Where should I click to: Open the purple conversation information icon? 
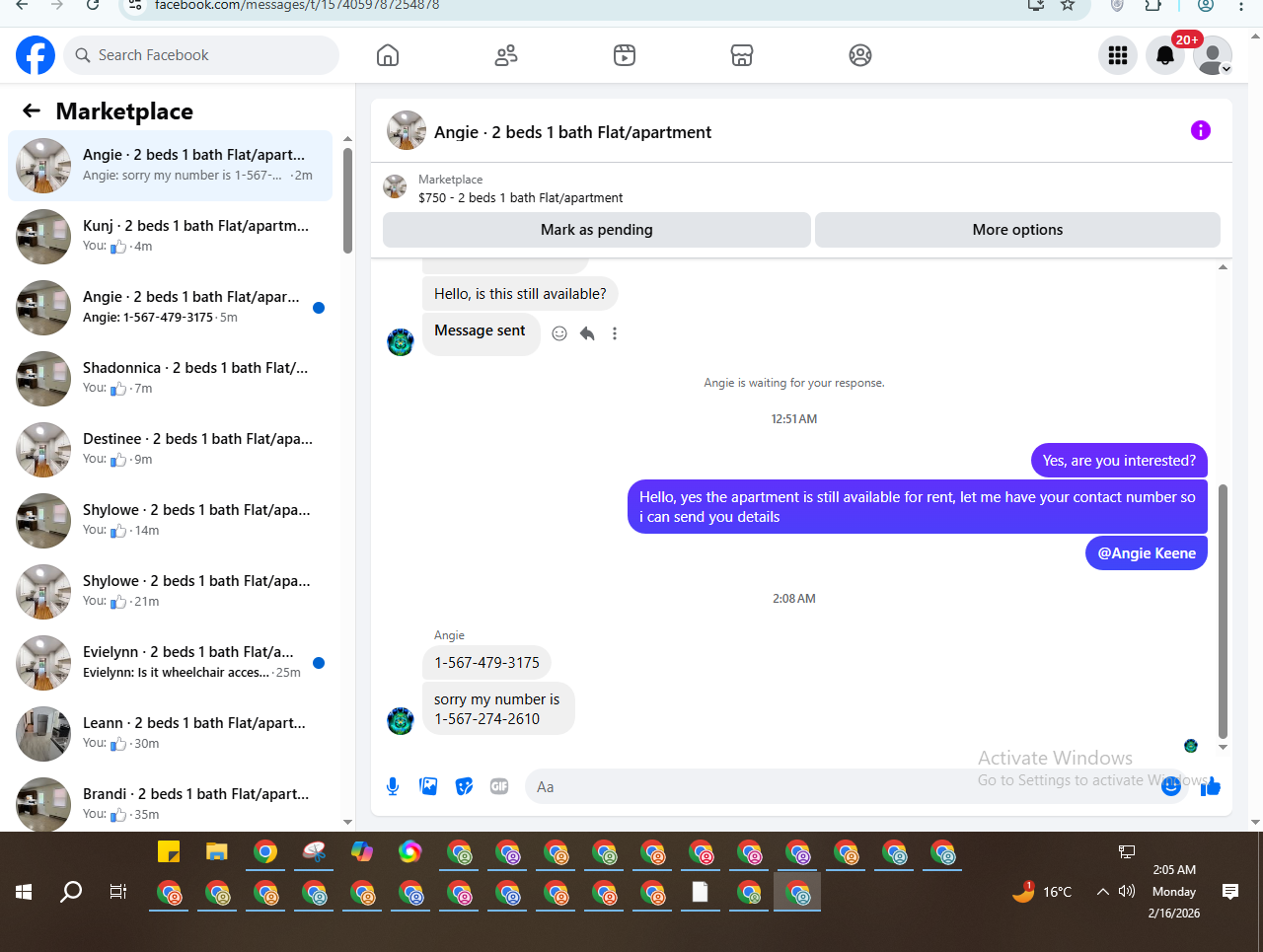pyautogui.click(x=1201, y=130)
